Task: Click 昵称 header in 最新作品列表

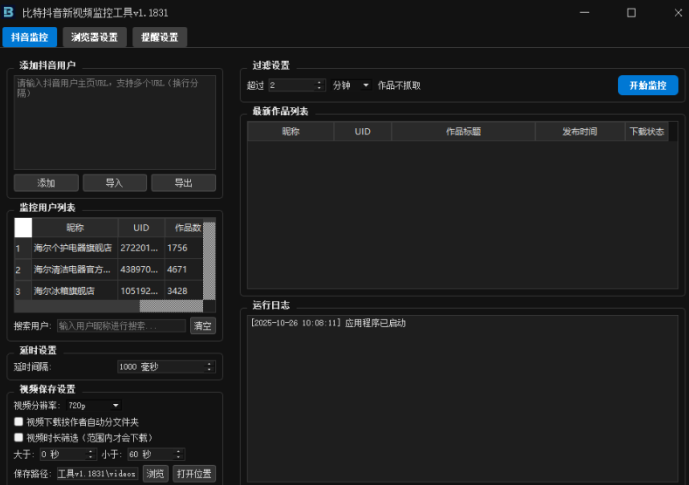Action: pos(290,131)
